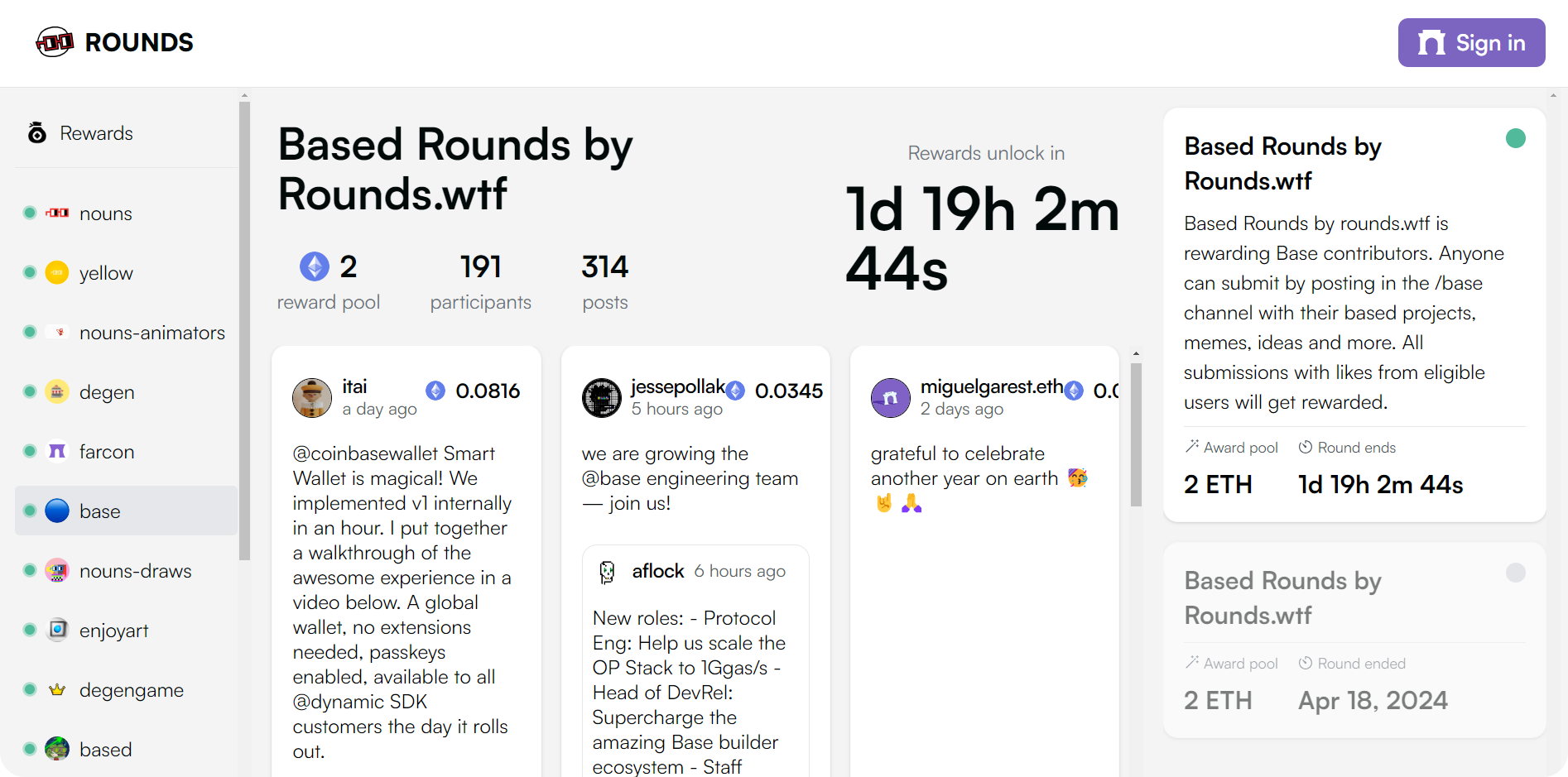
Task: Go to the based community
Action: click(x=105, y=750)
